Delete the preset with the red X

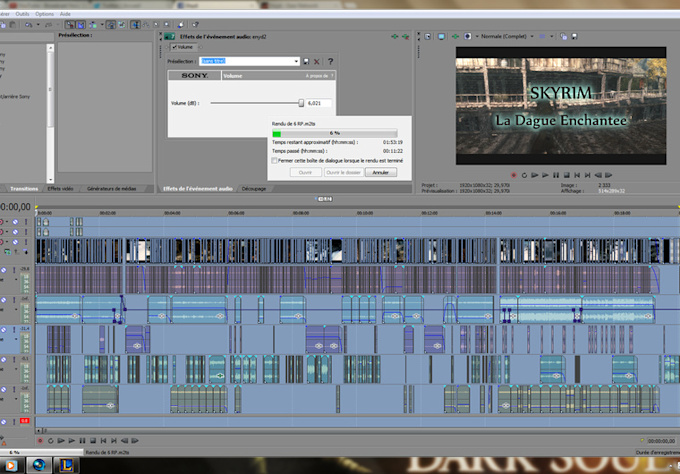click(x=317, y=61)
